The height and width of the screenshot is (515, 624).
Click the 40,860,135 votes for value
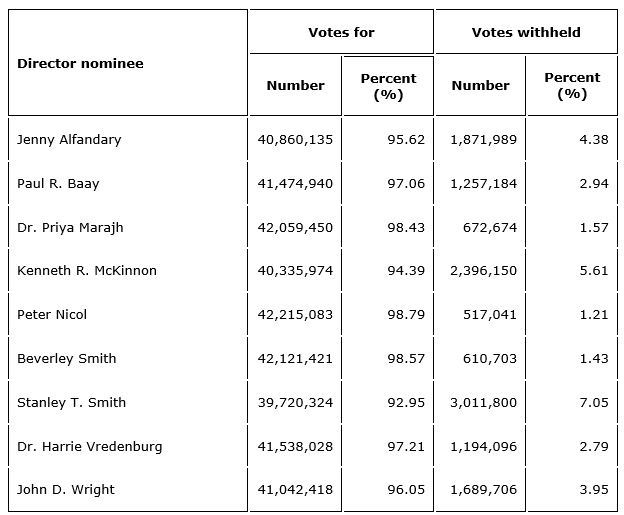click(x=295, y=139)
